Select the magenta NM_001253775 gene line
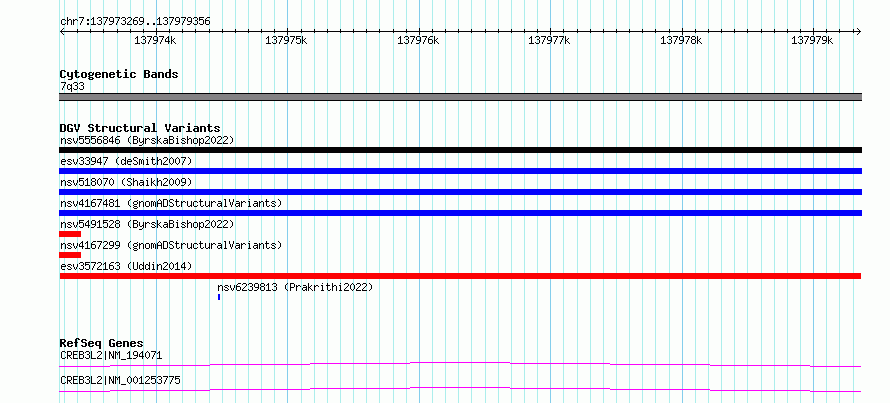This screenshot has height=403, width=890. (460, 389)
